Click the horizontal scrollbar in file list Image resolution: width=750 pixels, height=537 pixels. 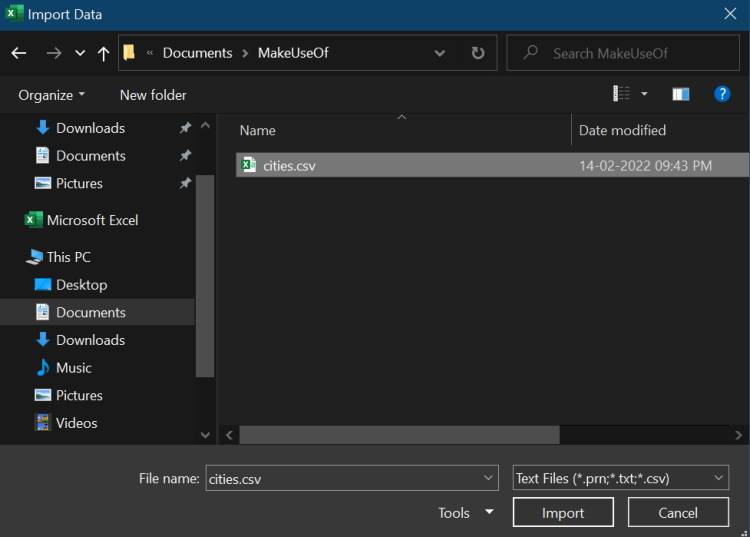pyautogui.click(x=400, y=435)
